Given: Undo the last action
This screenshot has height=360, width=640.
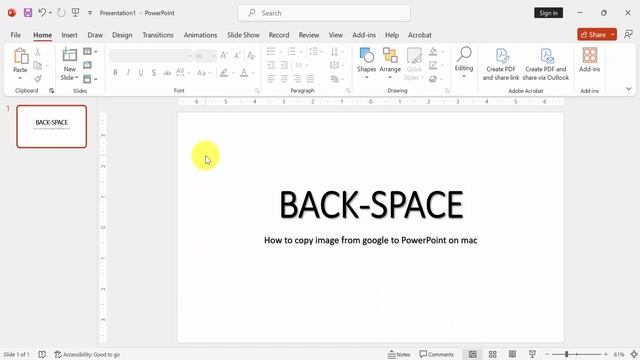Looking at the screenshot, I should point(42,13).
